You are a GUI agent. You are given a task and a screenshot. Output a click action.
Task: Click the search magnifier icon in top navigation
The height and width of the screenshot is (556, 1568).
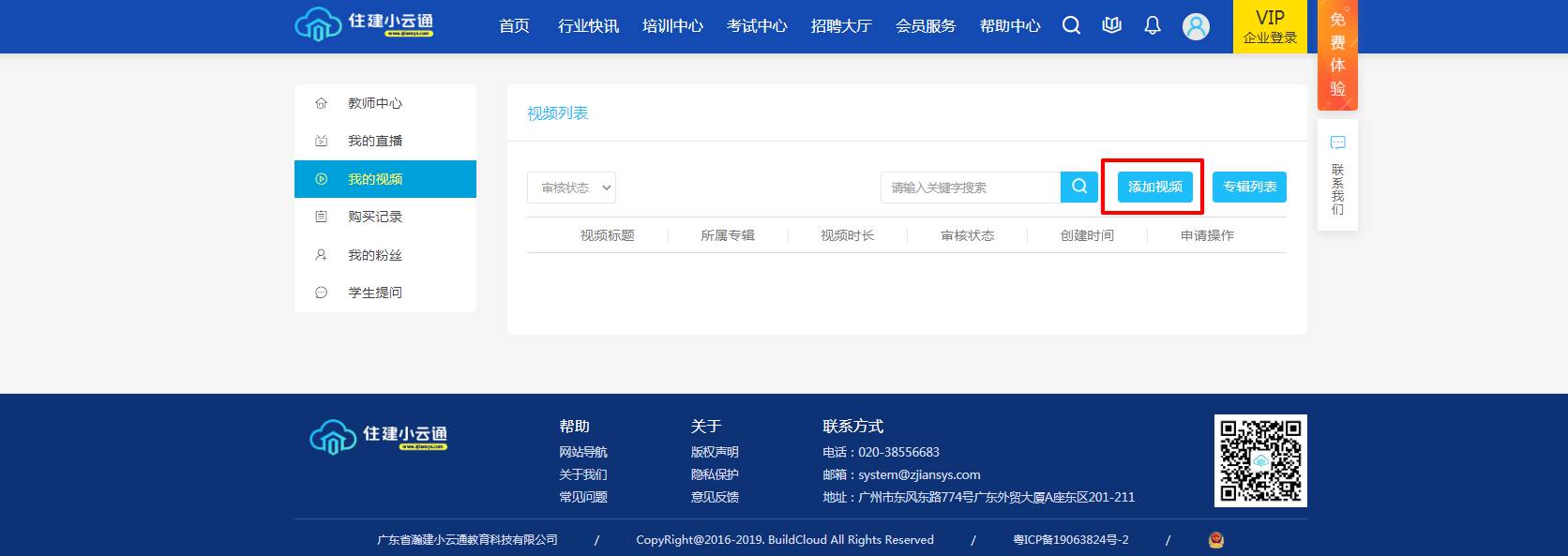pyautogui.click(x=1071, y=26)
